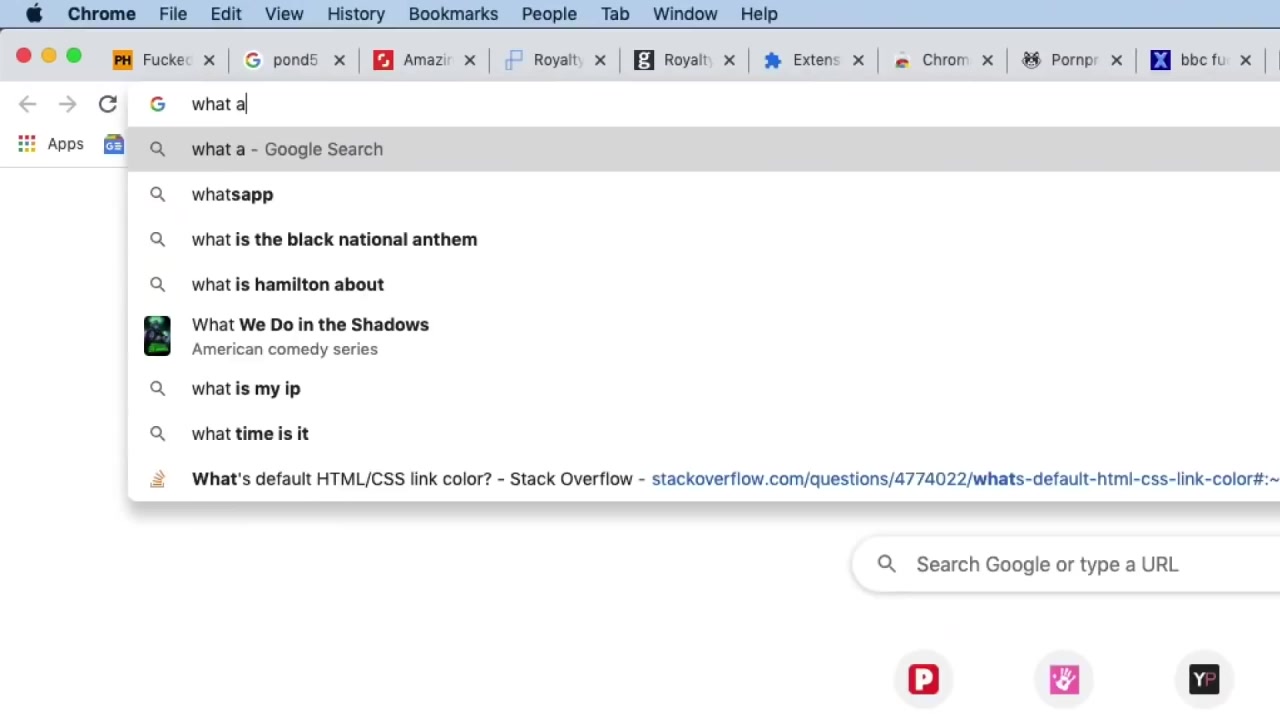Open the Chrome application menu
Screen dimensions: 1280x720
pyautogui.click(x=101, y=14)
